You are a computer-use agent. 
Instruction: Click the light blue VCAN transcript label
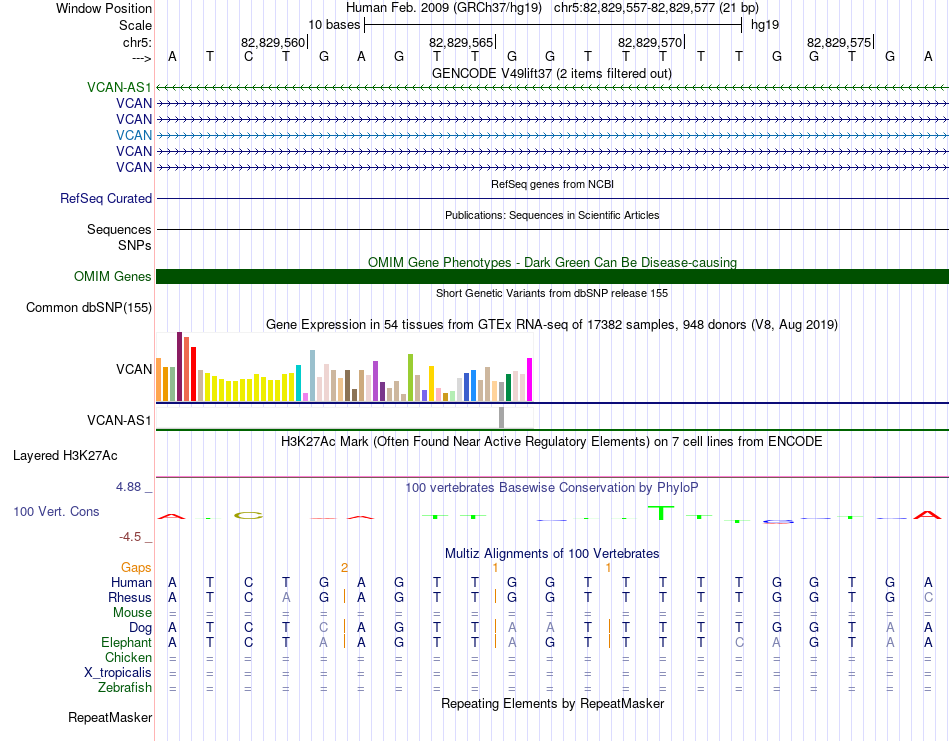point(134,135)
